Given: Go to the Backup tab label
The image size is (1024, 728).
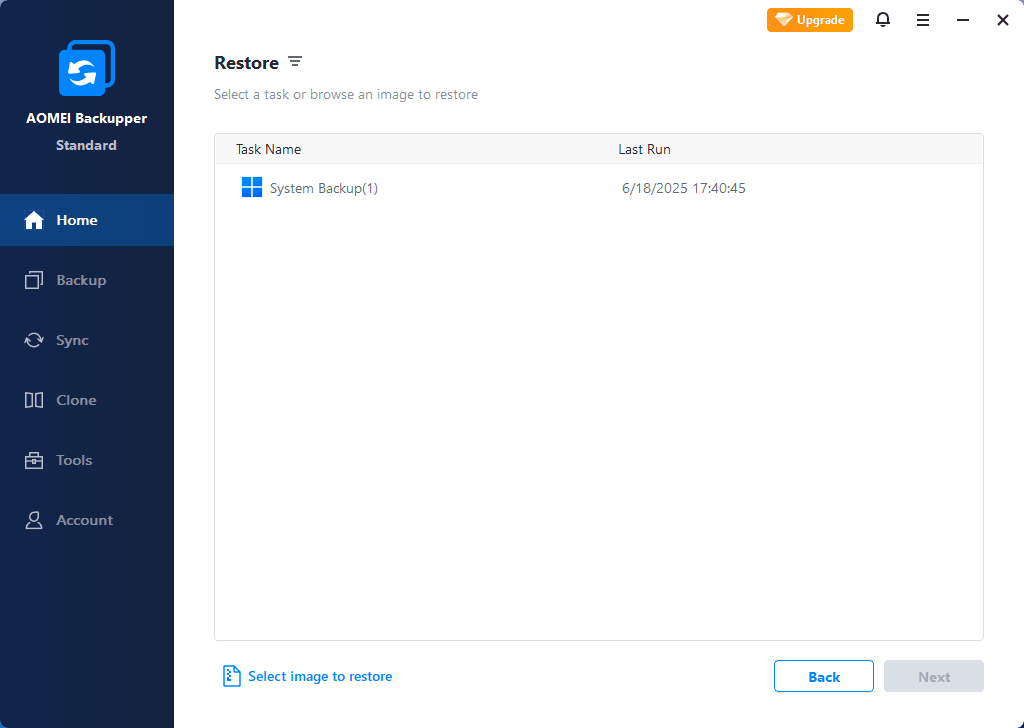Looking at the screenshot, I should (x=81, y=280).
